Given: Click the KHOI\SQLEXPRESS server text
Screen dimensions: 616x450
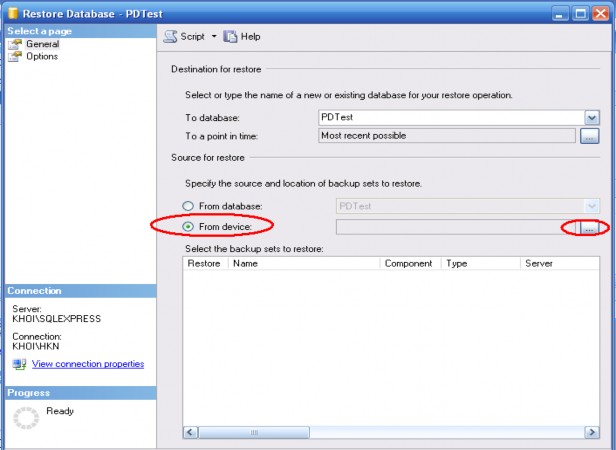Looking at the screenshot, I should tap(57, 319).
